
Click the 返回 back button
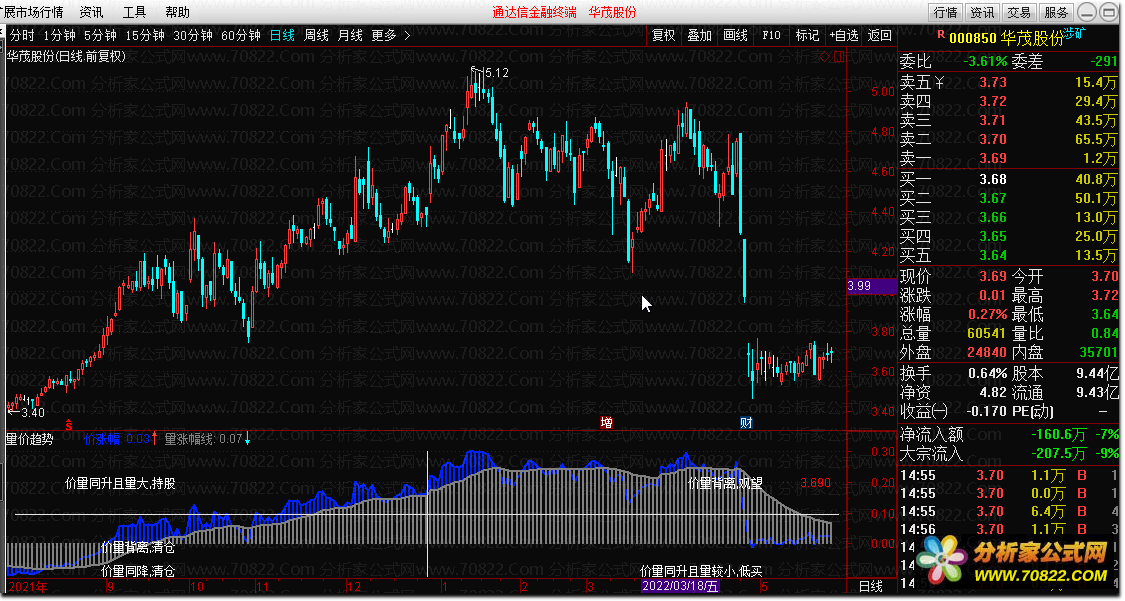[880, 35]
